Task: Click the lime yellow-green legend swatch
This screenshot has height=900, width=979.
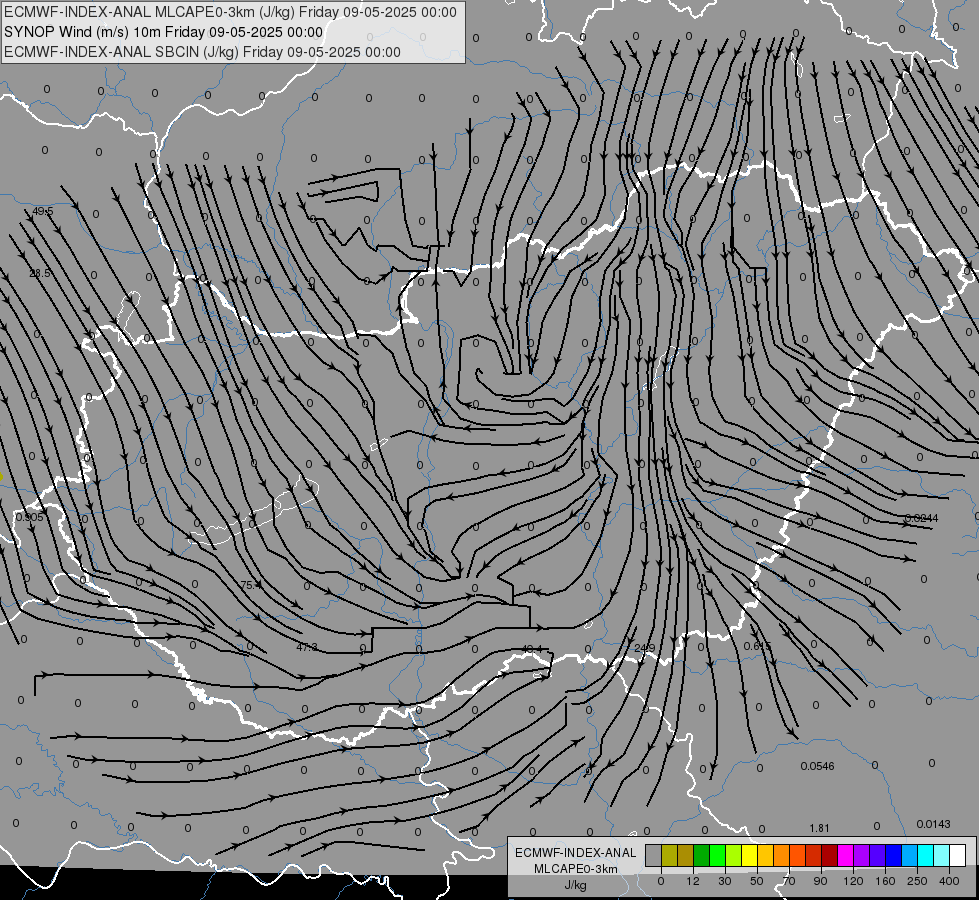Action: pyautogui.click(x=734, y=855)
